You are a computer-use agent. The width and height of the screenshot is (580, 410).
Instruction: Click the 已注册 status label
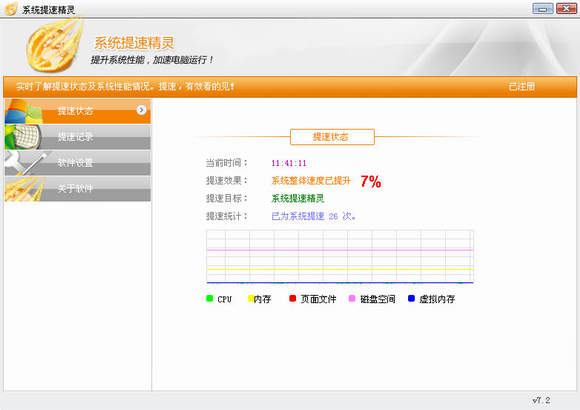[522, 87]
